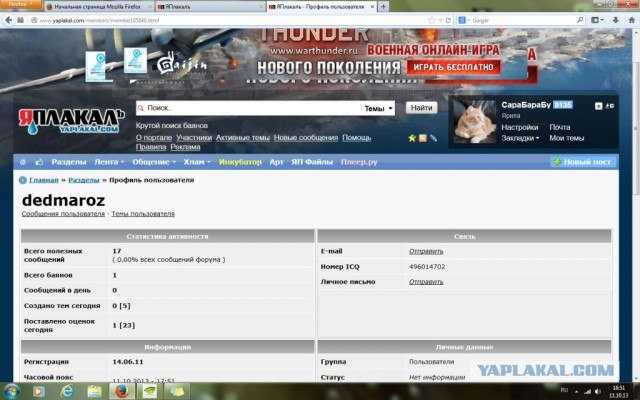Click the orange RSS feed icon
640x400 pixels.
(x=423, y=138)
